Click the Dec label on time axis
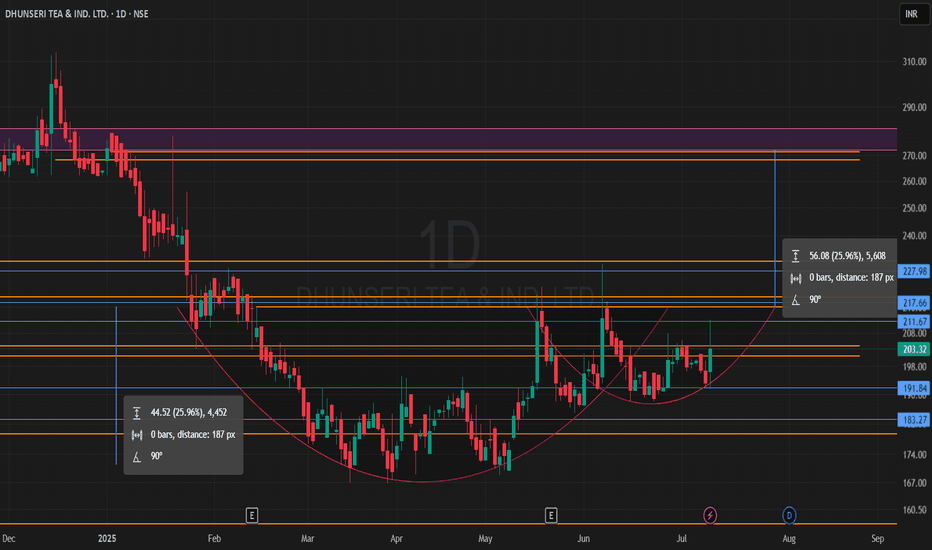This screenshot has width=932, height=550. tap(8, 538)
